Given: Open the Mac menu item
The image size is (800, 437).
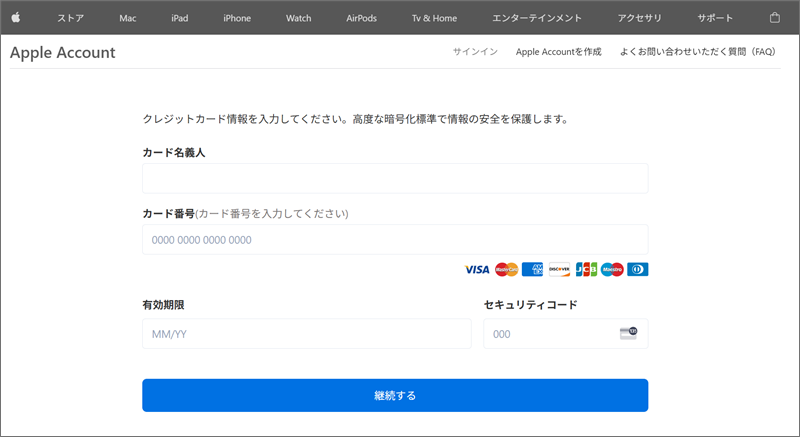Looking at the screenshot, I should point(128,18).
